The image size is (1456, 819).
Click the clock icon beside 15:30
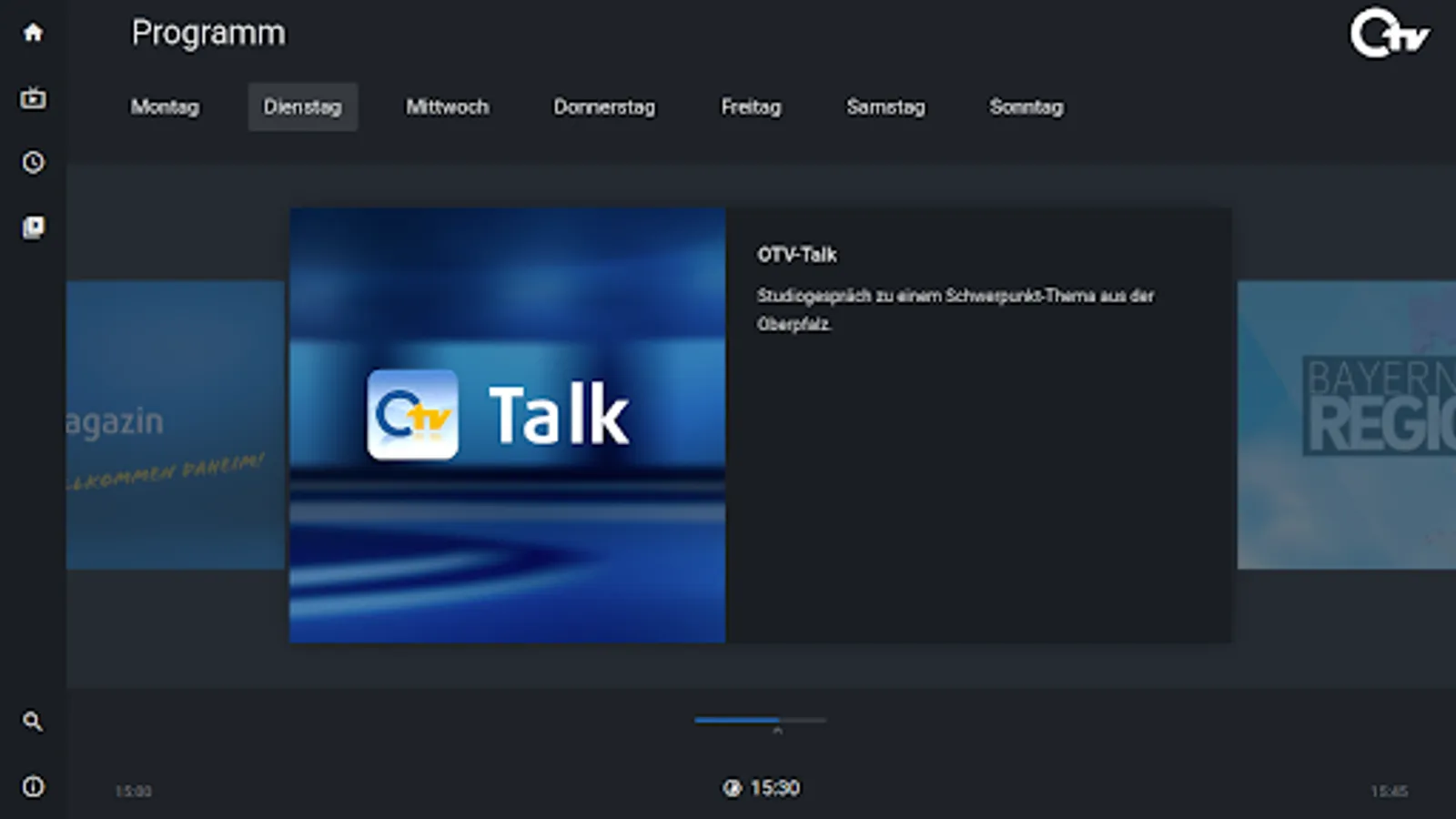click(x=733, y=788)
